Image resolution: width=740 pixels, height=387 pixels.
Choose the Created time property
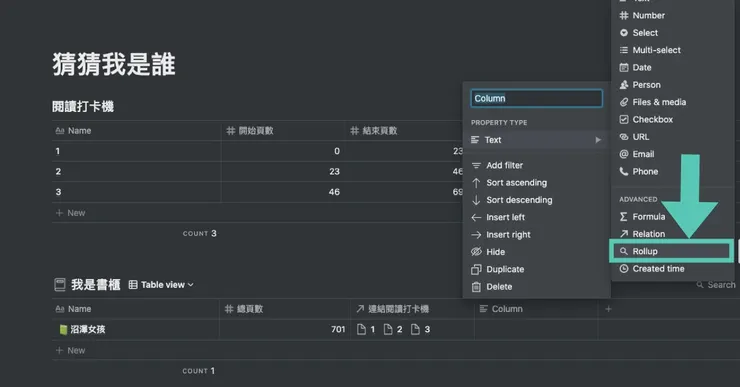pos(672,269)
